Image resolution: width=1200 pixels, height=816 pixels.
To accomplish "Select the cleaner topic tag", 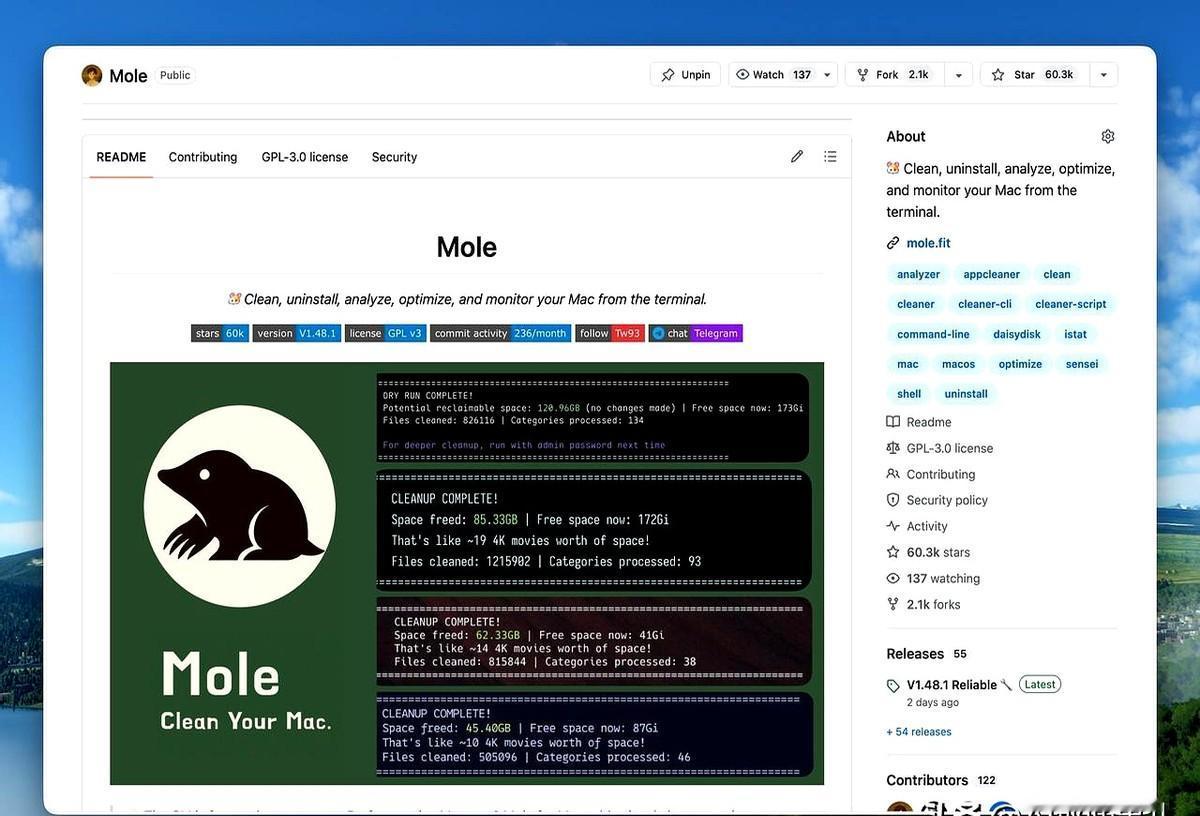I will tap(916, 304).
